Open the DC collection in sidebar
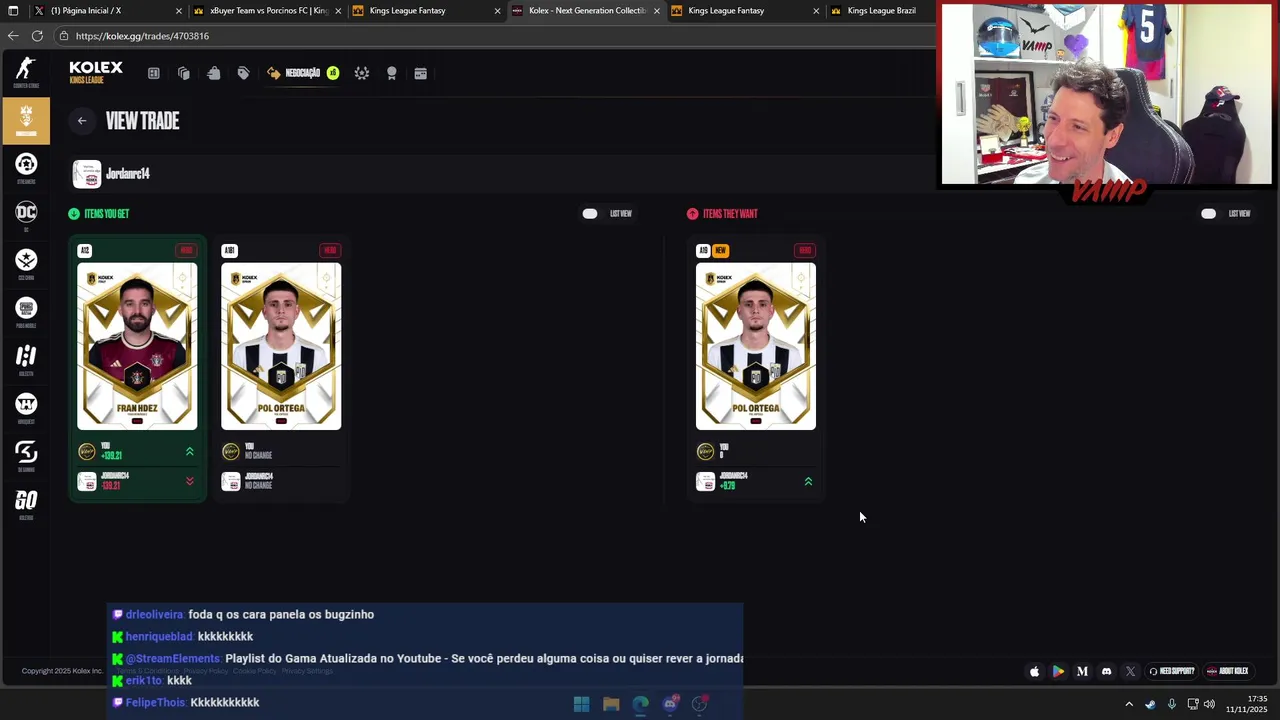The width and height of the screenshot is (1280, 720). (26, 215)
